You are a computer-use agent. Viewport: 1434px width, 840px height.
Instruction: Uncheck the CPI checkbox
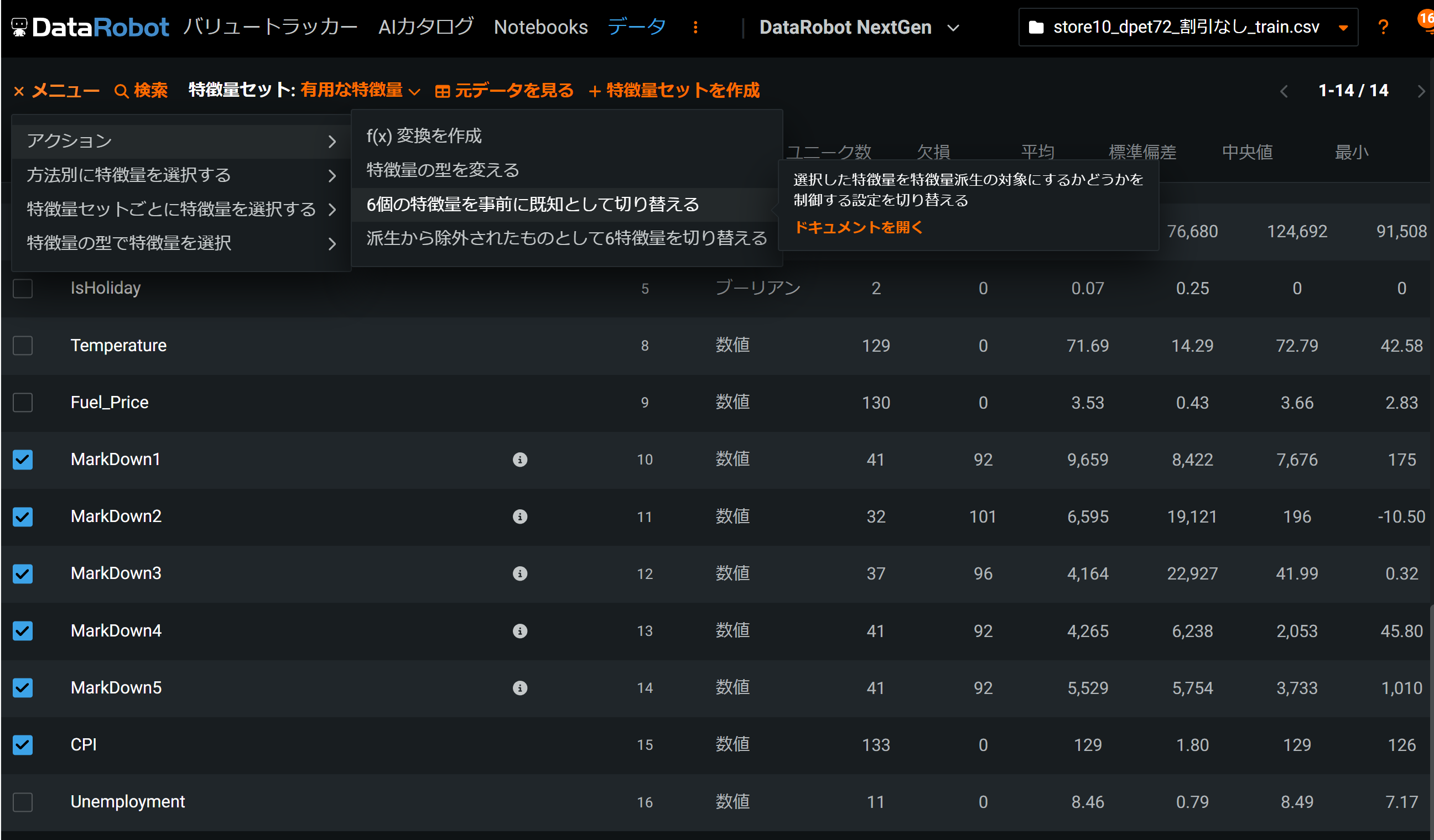point(23,744)
